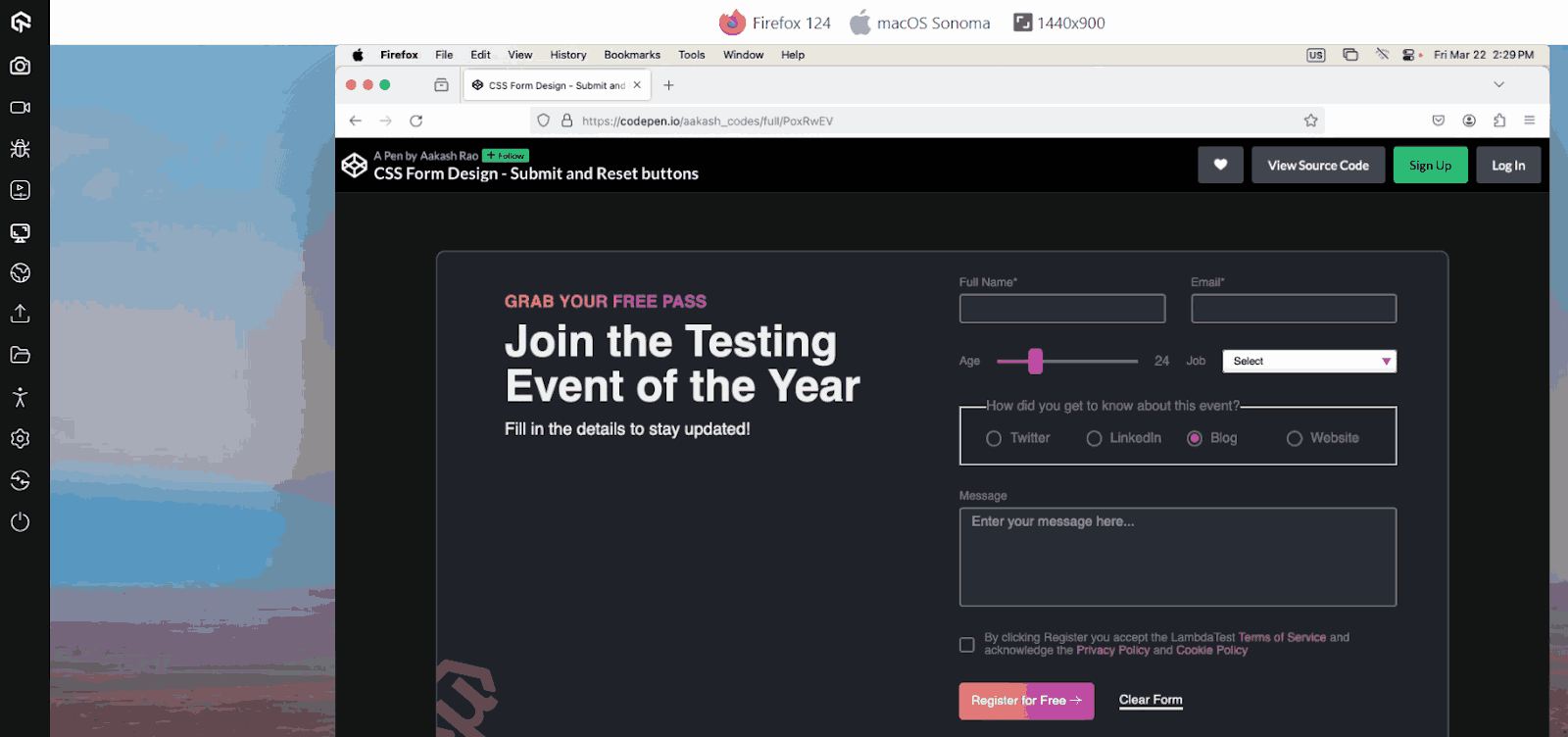Open the bug marking tool
The height and width of the screenshot is (737, 1568).
pyautogui.click(x=21, y=148)
